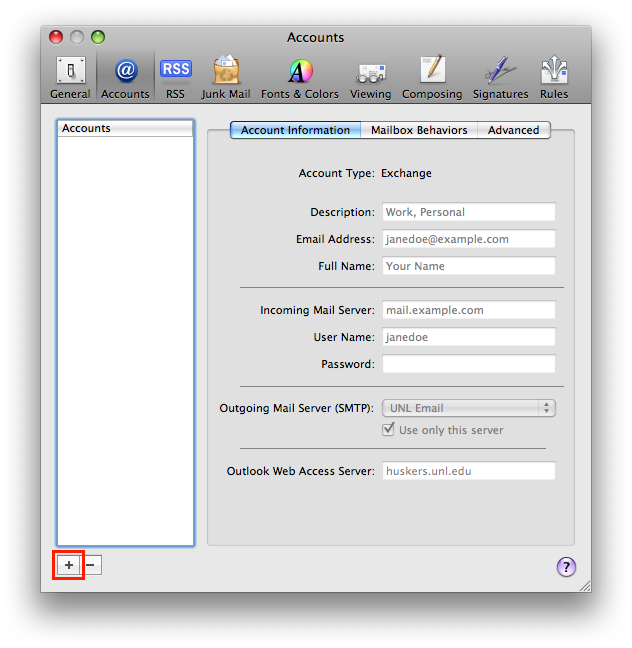Open the Rules preferences pane
The height and width of the screenshot is (648, 632).
(554, 77)
